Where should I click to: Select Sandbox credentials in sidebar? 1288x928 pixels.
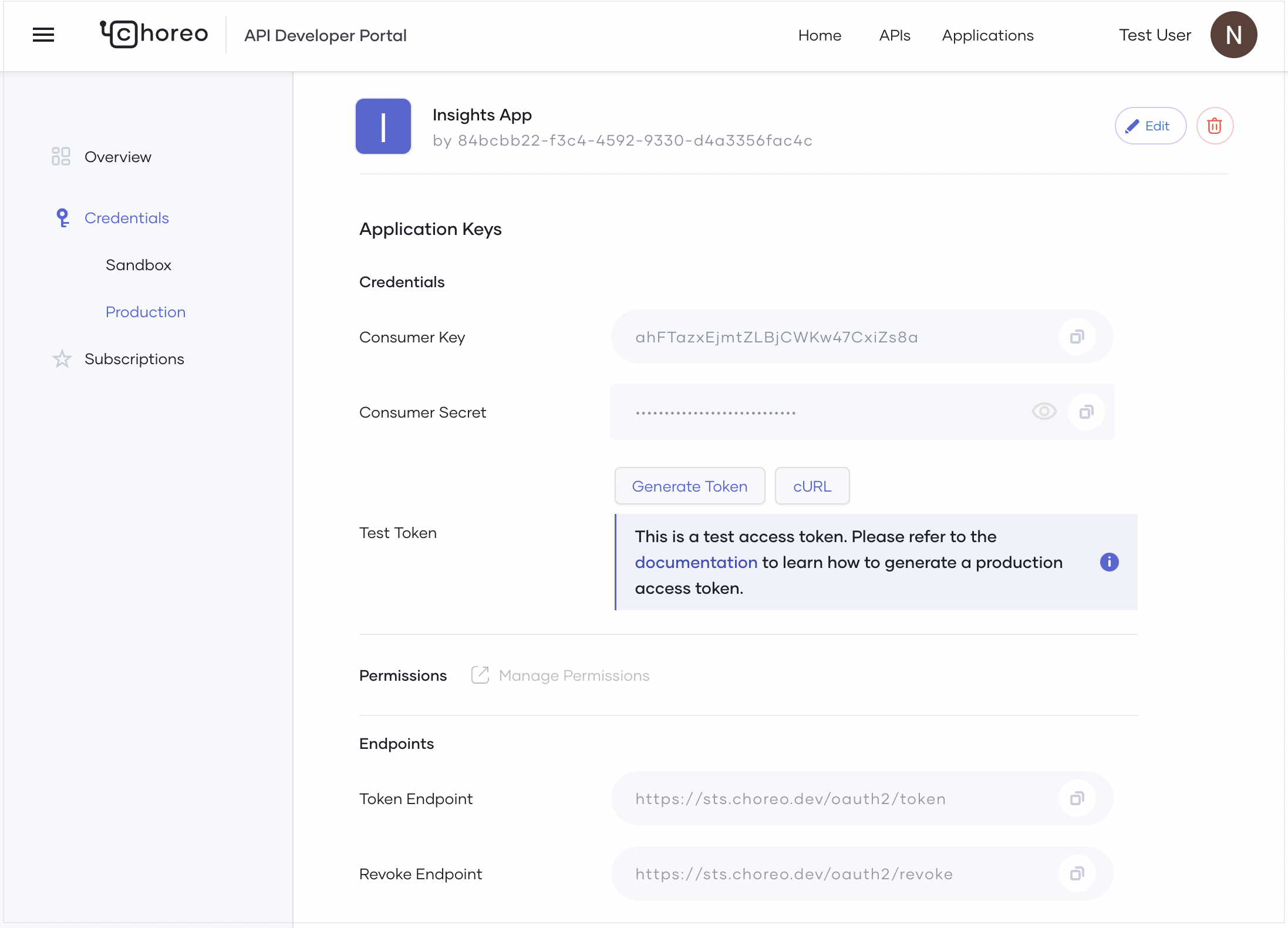click(x=139, y=265)
